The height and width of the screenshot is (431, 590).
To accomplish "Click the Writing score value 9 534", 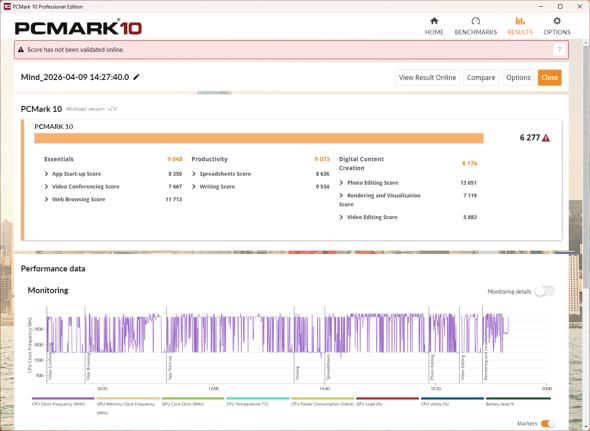I will 322,187.
